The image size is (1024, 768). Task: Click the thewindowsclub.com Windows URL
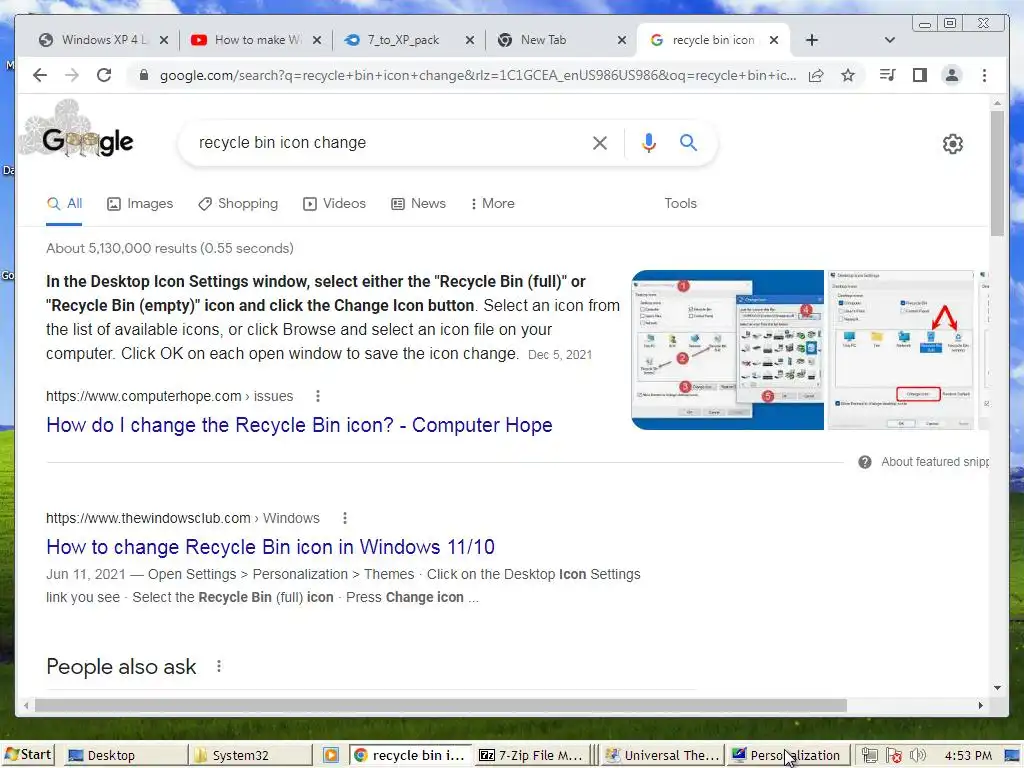tap(183, 519)
